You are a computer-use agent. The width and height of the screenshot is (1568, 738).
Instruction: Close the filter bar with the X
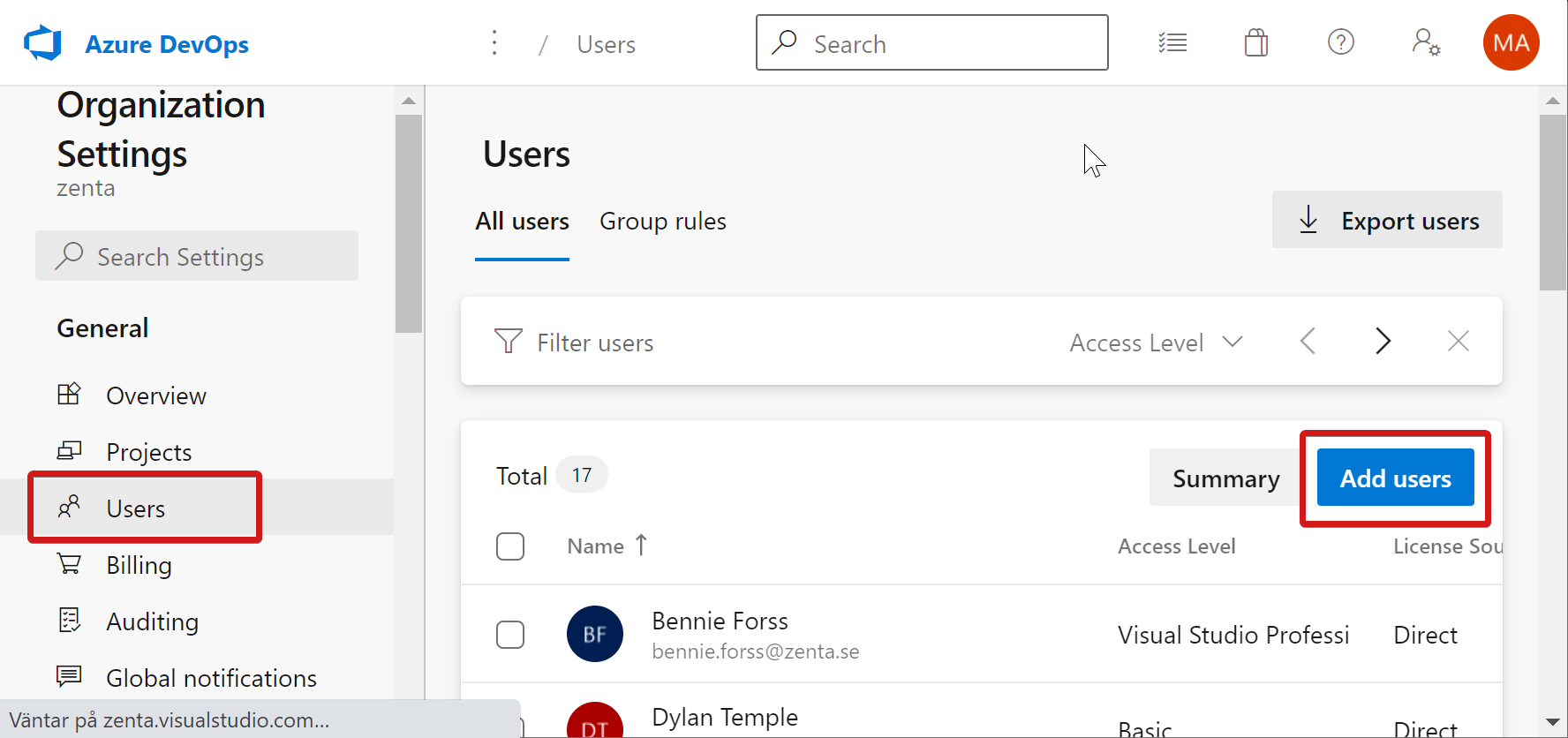tap(1459, 341)
